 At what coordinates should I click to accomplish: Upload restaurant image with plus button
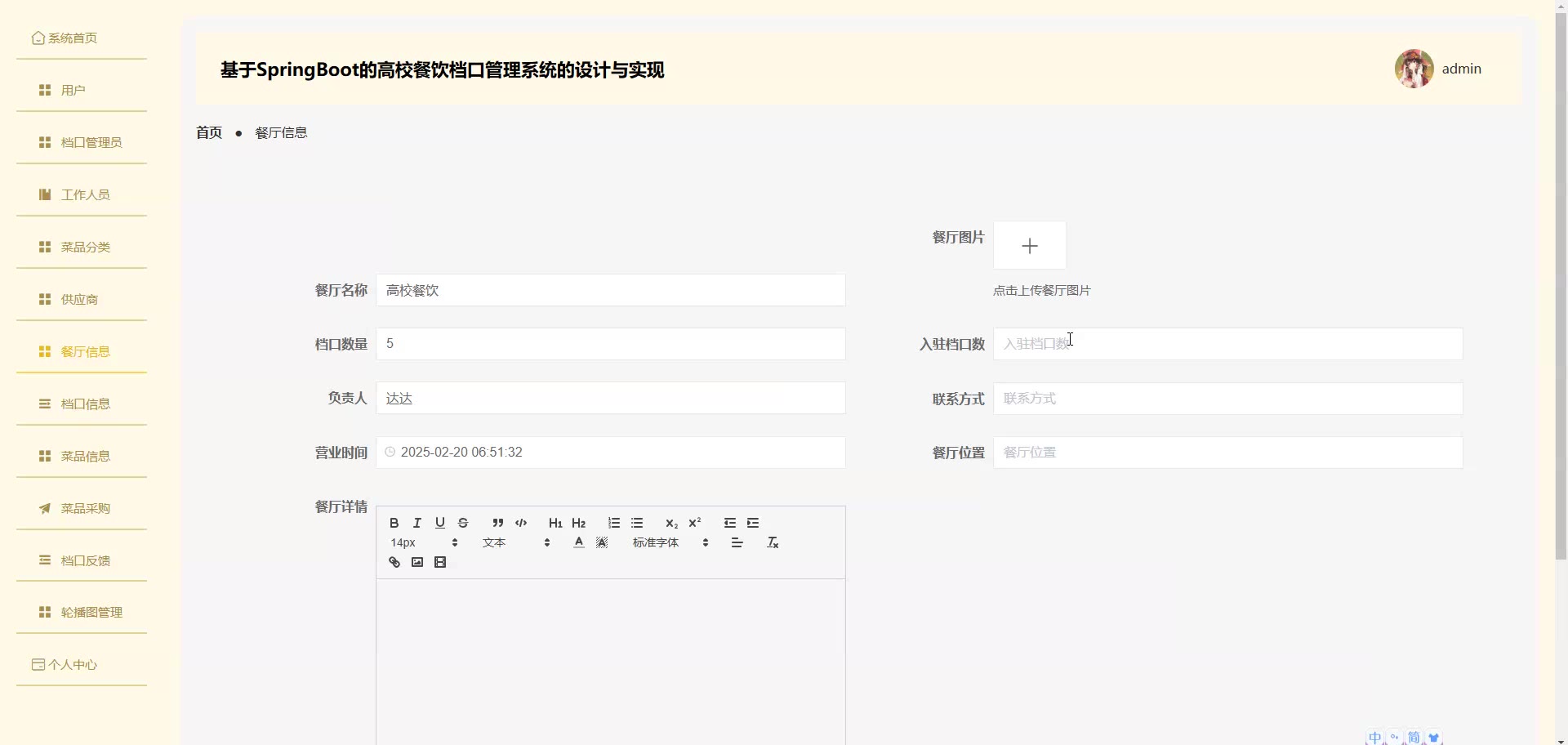tap(1029, 245)
